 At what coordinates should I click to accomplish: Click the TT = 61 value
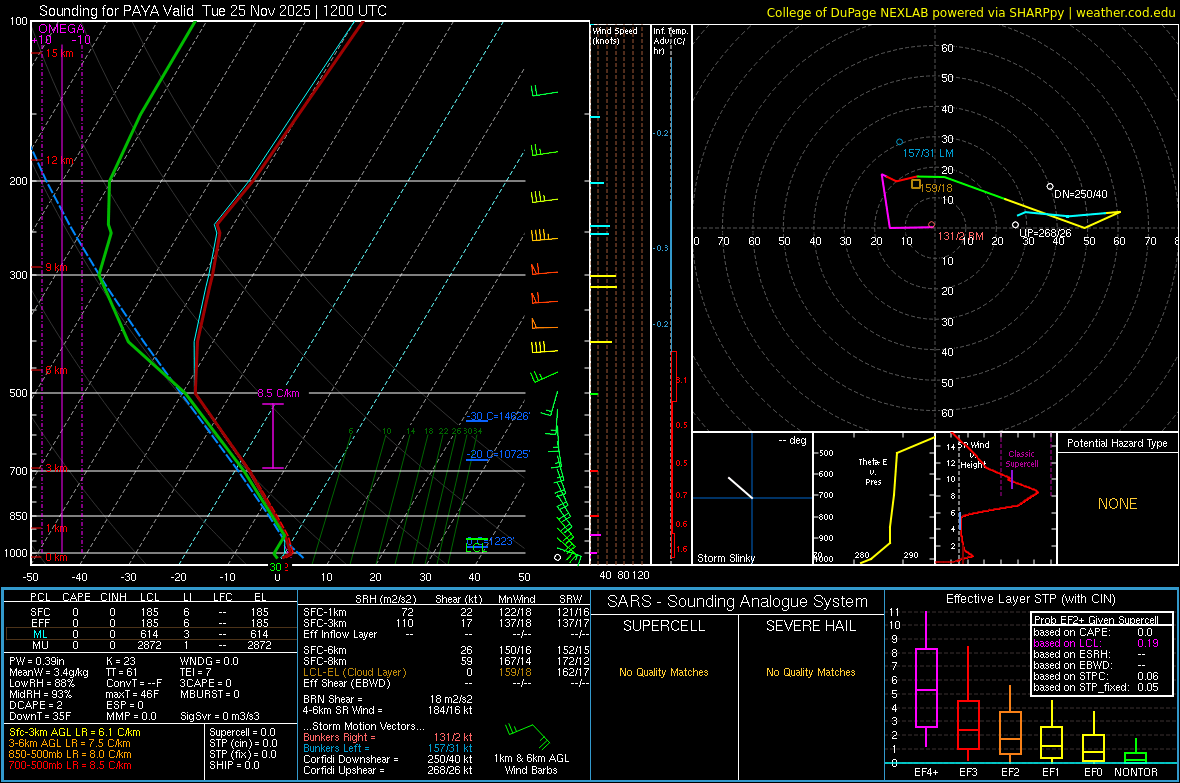(121, 672)
